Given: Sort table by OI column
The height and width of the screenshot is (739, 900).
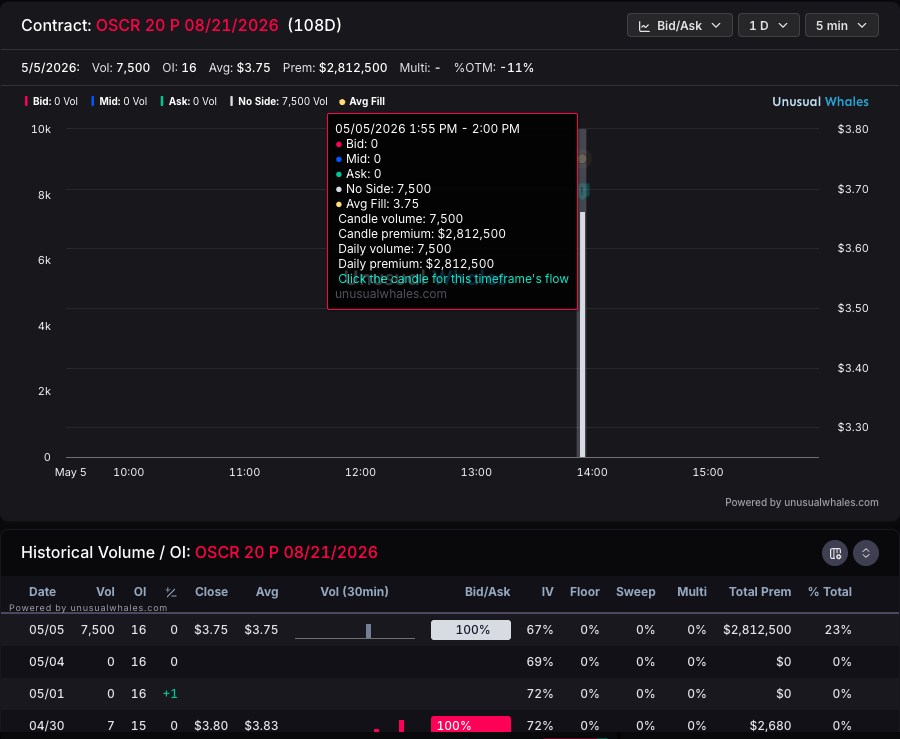Looking at the screenshot, I should (140, 592).
